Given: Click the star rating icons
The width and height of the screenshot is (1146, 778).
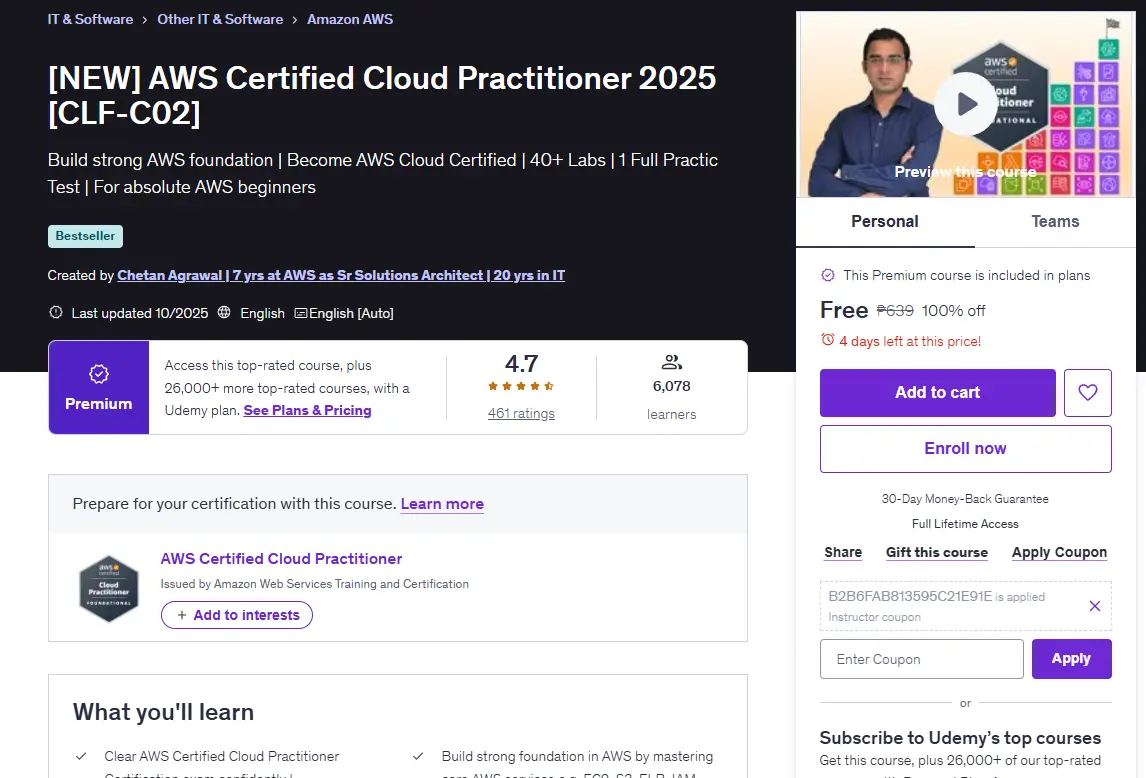Looking at the screenshot, I should (521, 386).
